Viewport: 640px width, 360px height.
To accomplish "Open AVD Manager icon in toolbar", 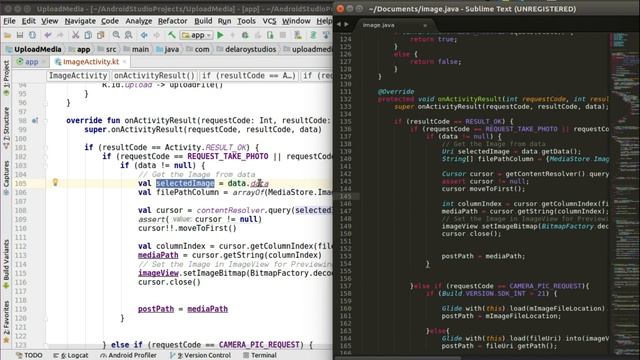I will [x=298, y=36].
